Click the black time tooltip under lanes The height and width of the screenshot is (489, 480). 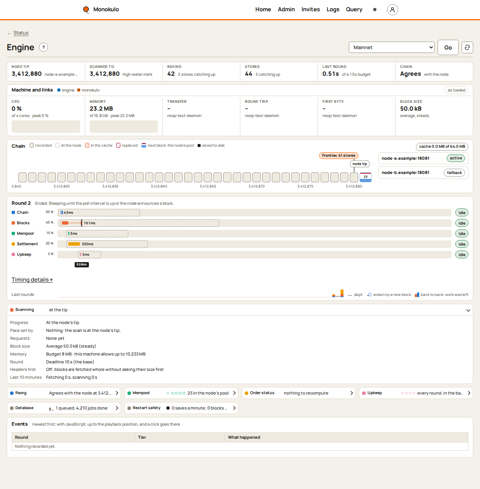(82, 264)
